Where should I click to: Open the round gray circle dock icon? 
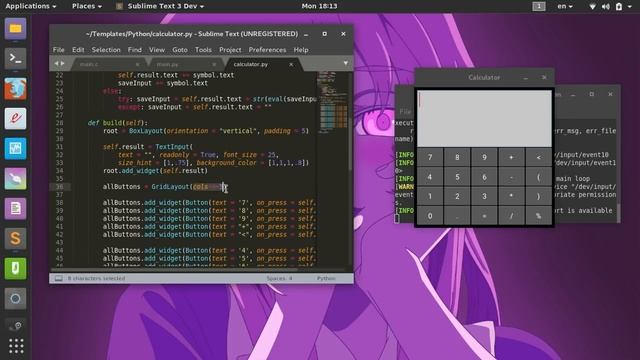point(16,298)
